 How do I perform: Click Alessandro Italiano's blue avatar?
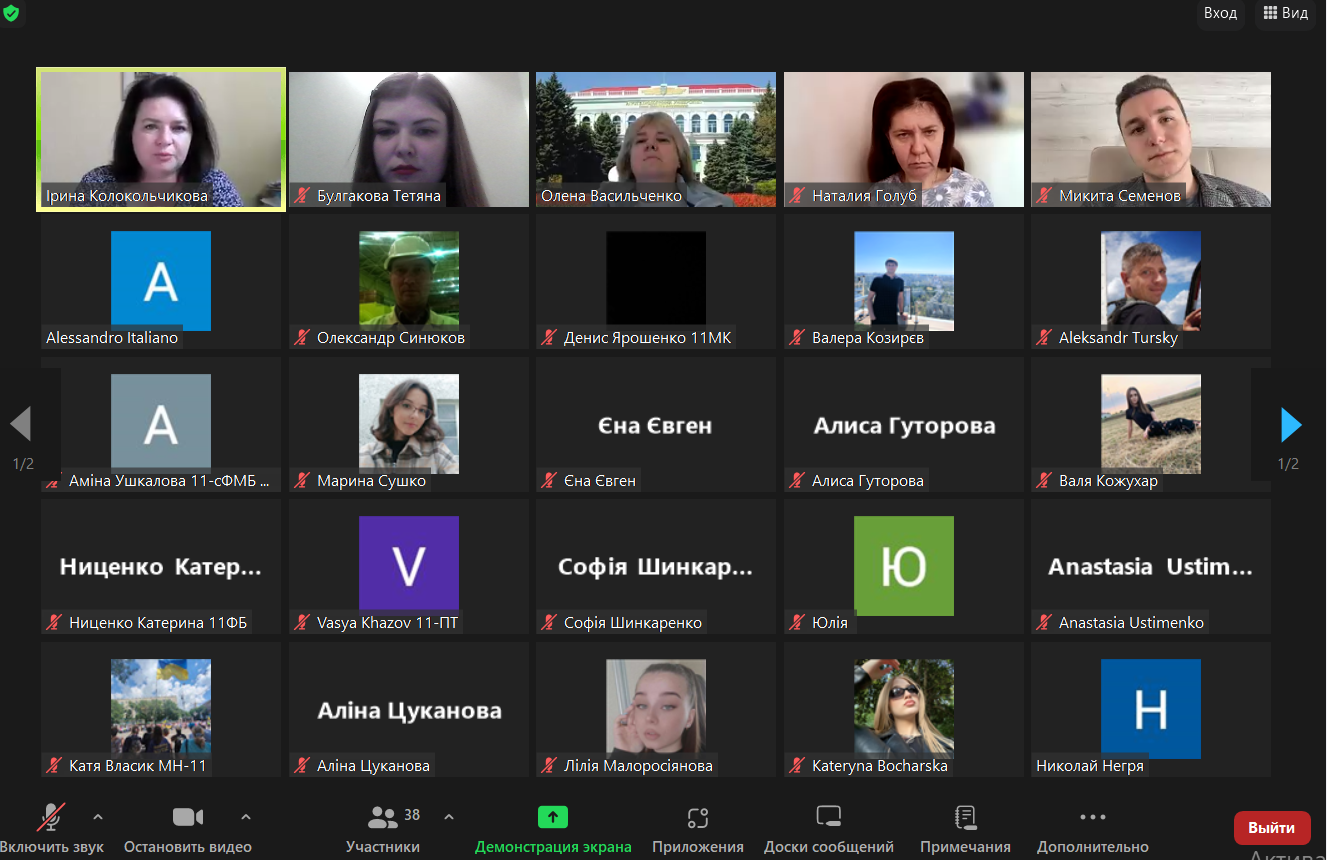[x=161, y=281]
